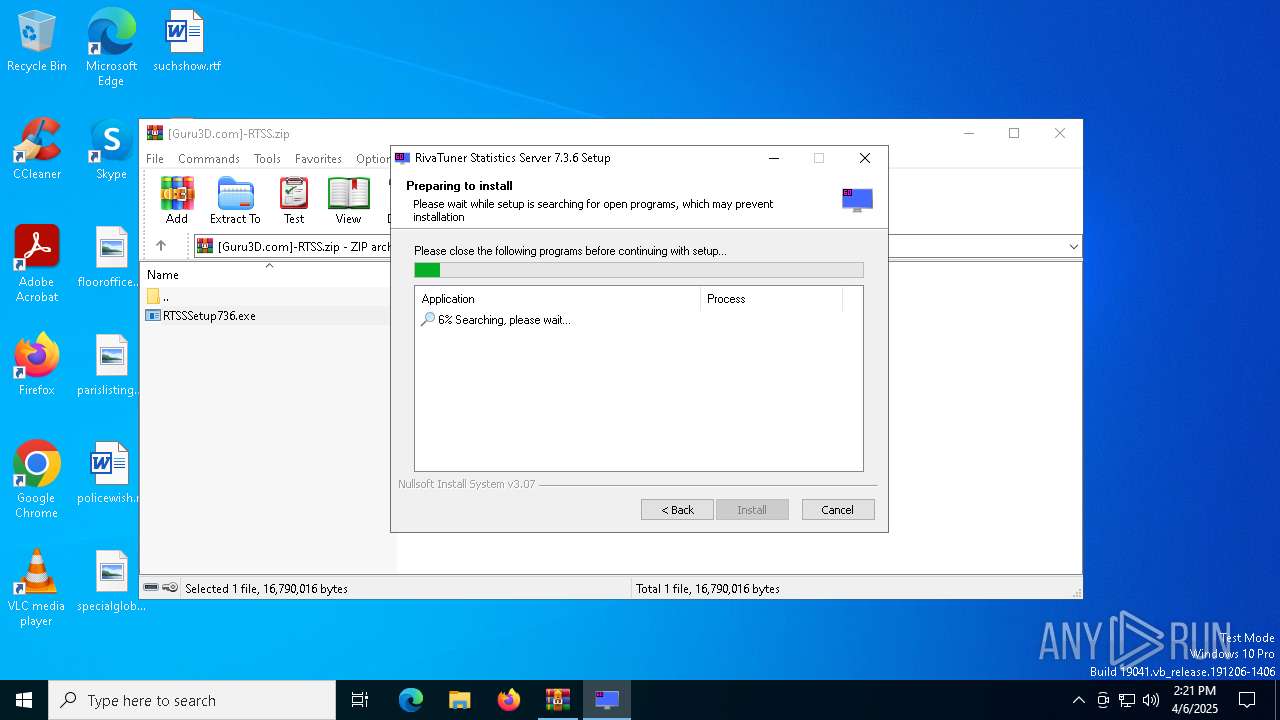Open the Tools menu in WinRAR
This screenshot has width=1280, height=720.
267,159
